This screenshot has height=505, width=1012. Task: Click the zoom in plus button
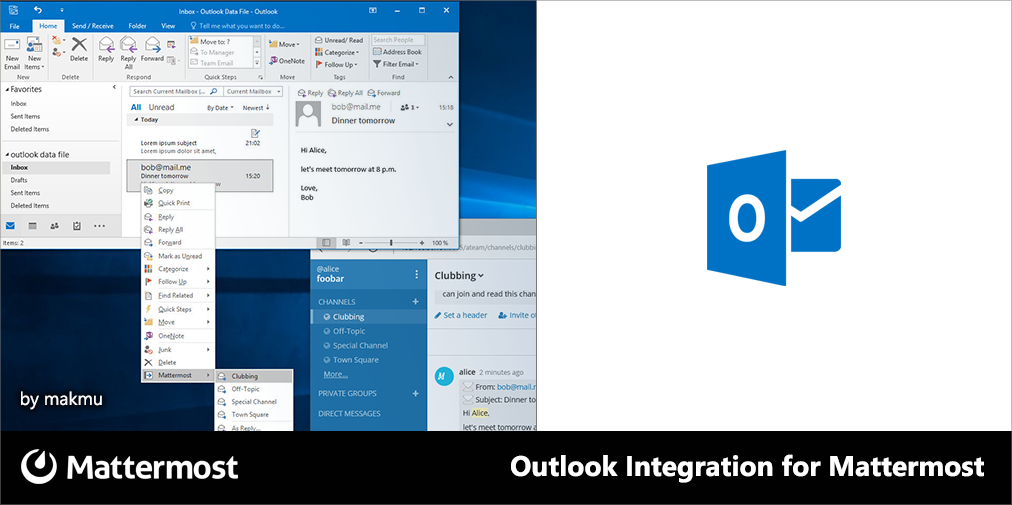tap(422, 243)
